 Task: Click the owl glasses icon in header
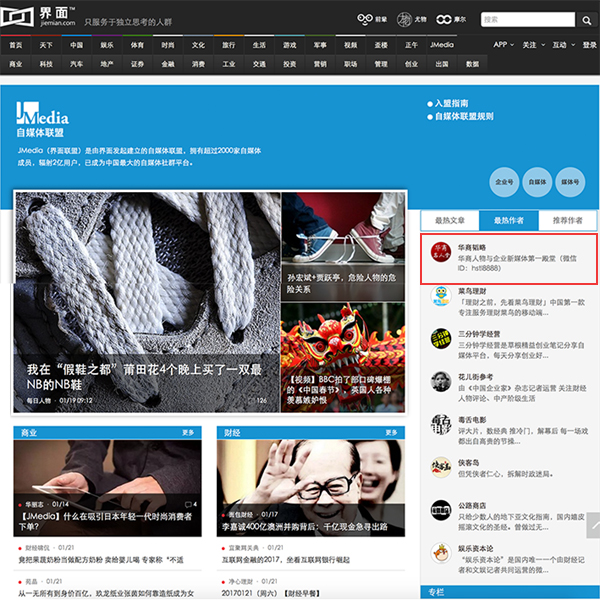click(x=365, y=19)
